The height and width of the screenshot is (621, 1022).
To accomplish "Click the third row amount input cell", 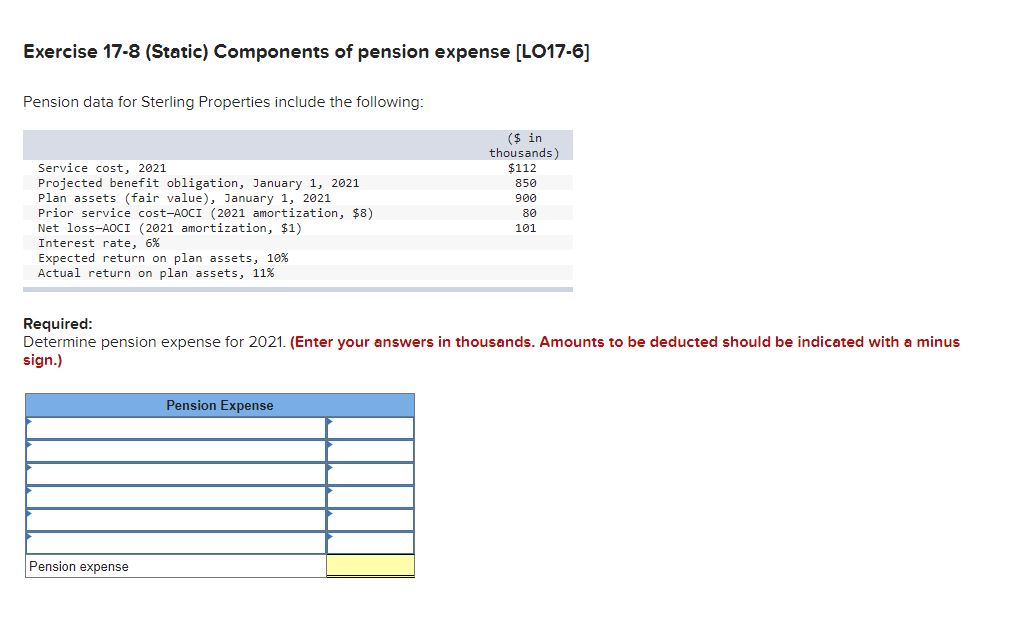I will point(370,473).
